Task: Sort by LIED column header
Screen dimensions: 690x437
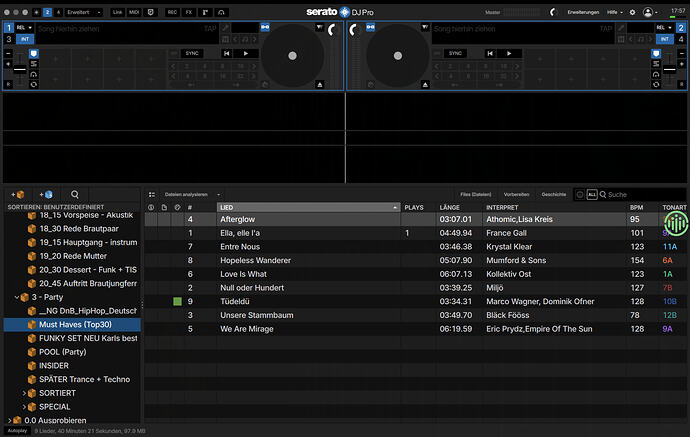Action: point(308,207)
